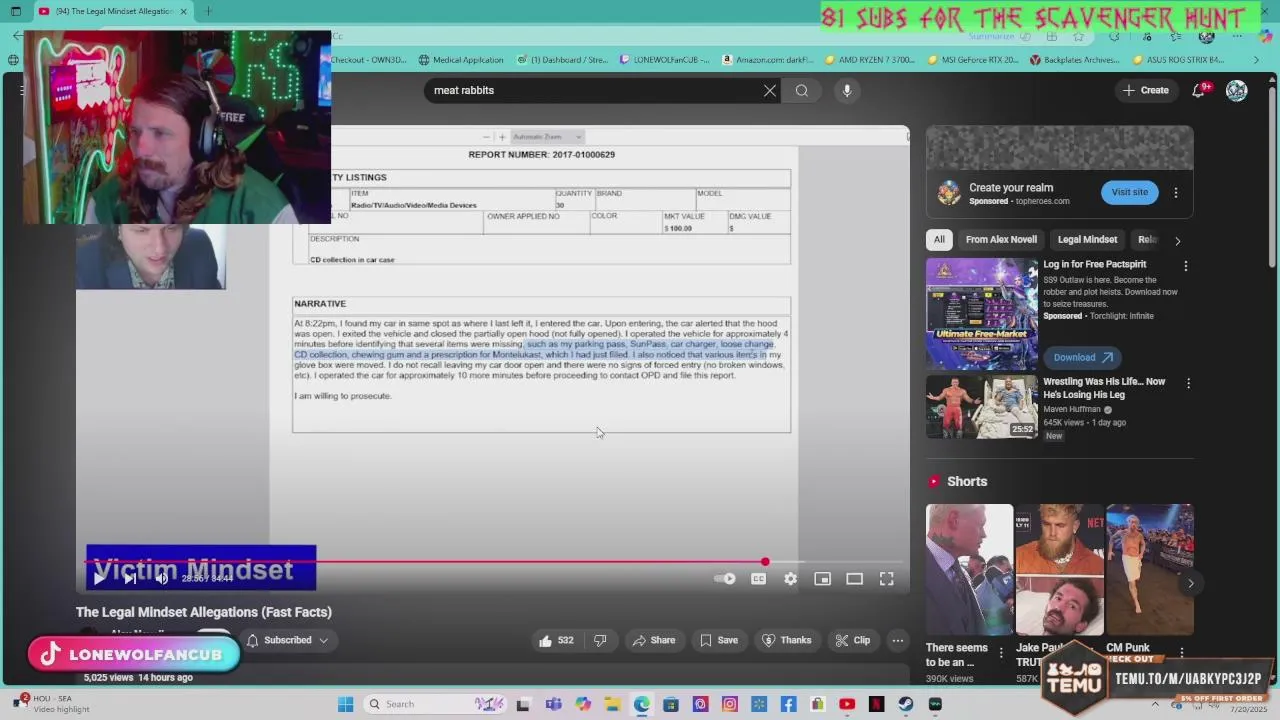Click Create button

pos(1145,90)
